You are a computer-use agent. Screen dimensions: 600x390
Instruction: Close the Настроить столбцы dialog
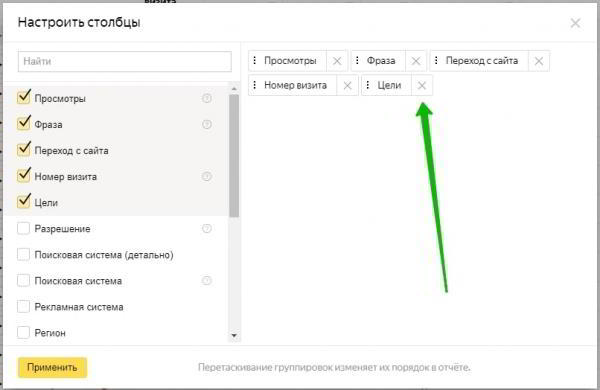pos(575,23)
